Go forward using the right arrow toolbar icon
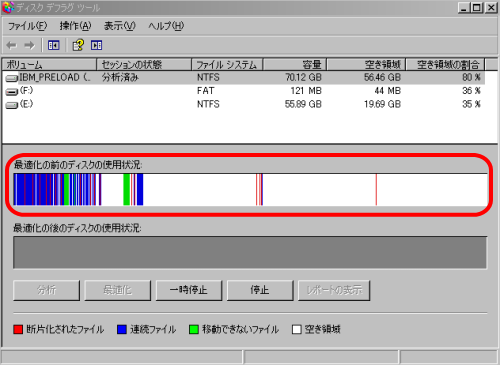Viewport: 500px width, 365px height. 30,45
